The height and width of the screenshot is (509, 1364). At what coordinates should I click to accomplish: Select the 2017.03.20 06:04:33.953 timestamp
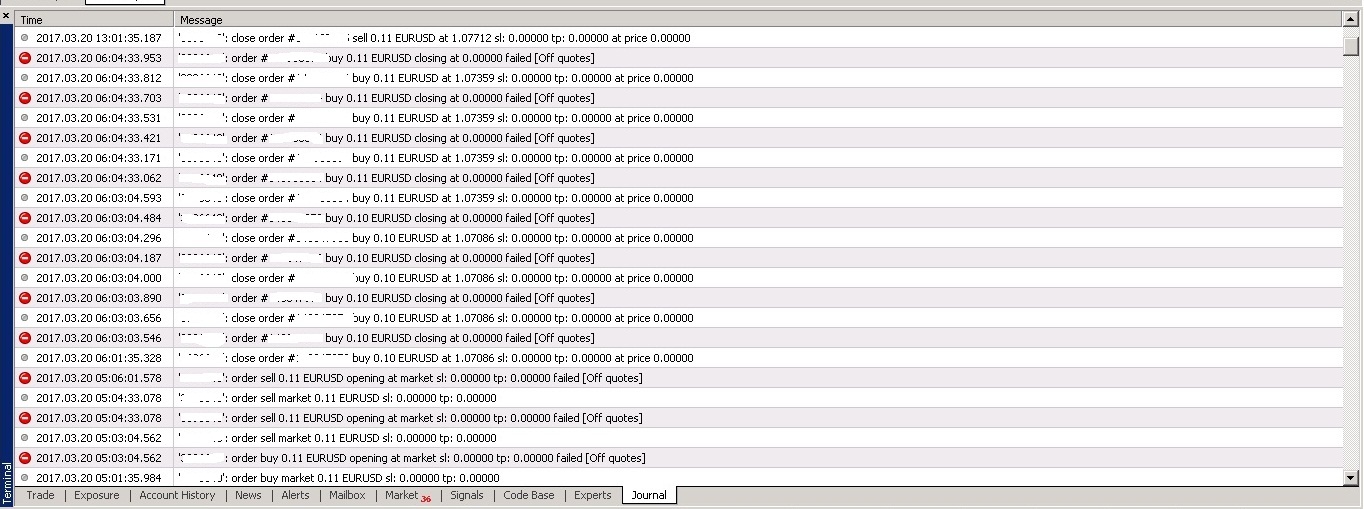pyautogui.click(x=99, y=58)
